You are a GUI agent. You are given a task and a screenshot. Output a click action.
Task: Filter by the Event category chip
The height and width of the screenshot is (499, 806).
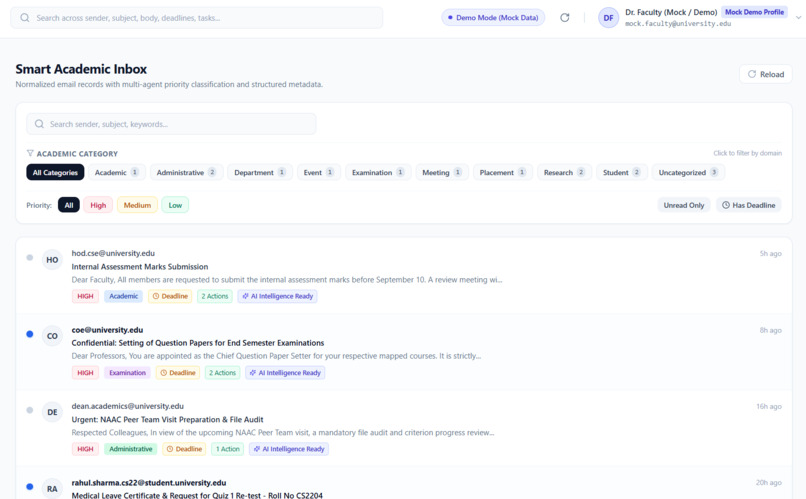pos(319,172)
